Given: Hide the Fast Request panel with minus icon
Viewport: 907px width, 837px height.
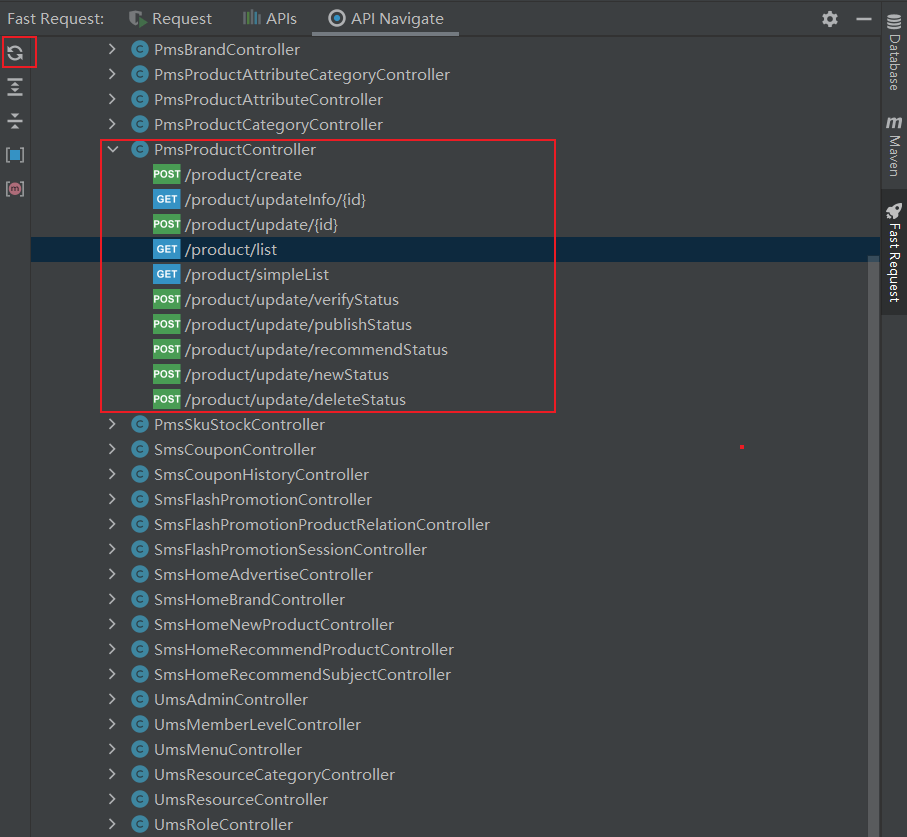Looking at the screenshot, I should pos(864,19).
